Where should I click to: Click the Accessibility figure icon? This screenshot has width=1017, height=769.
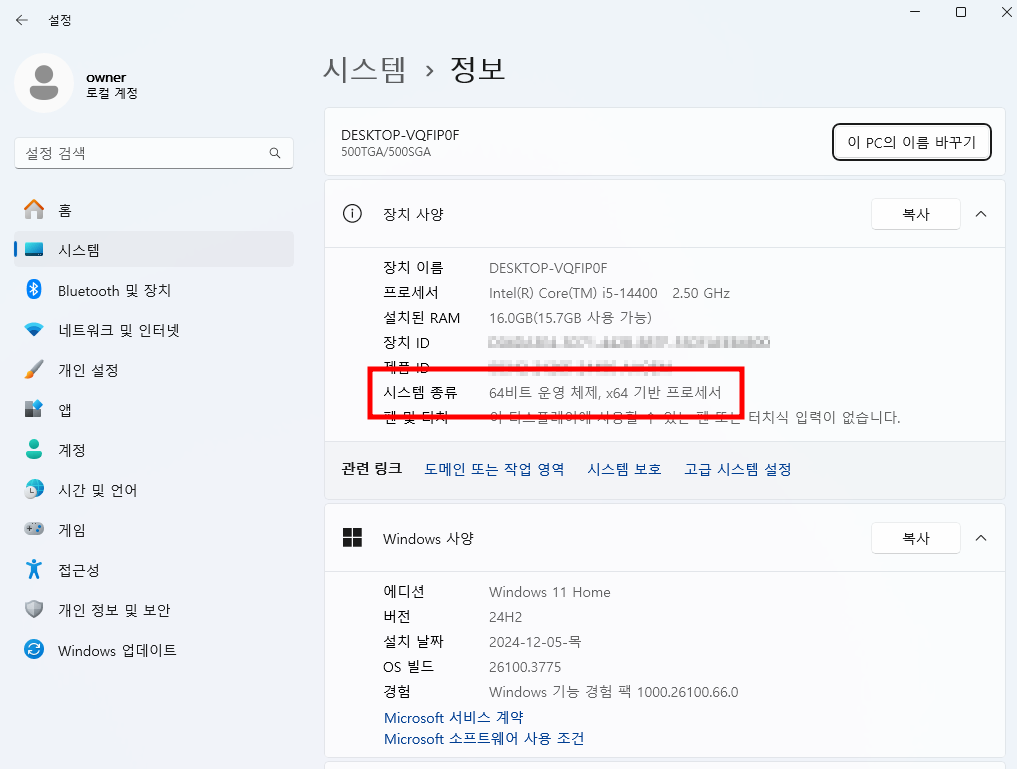click(34, 569)
